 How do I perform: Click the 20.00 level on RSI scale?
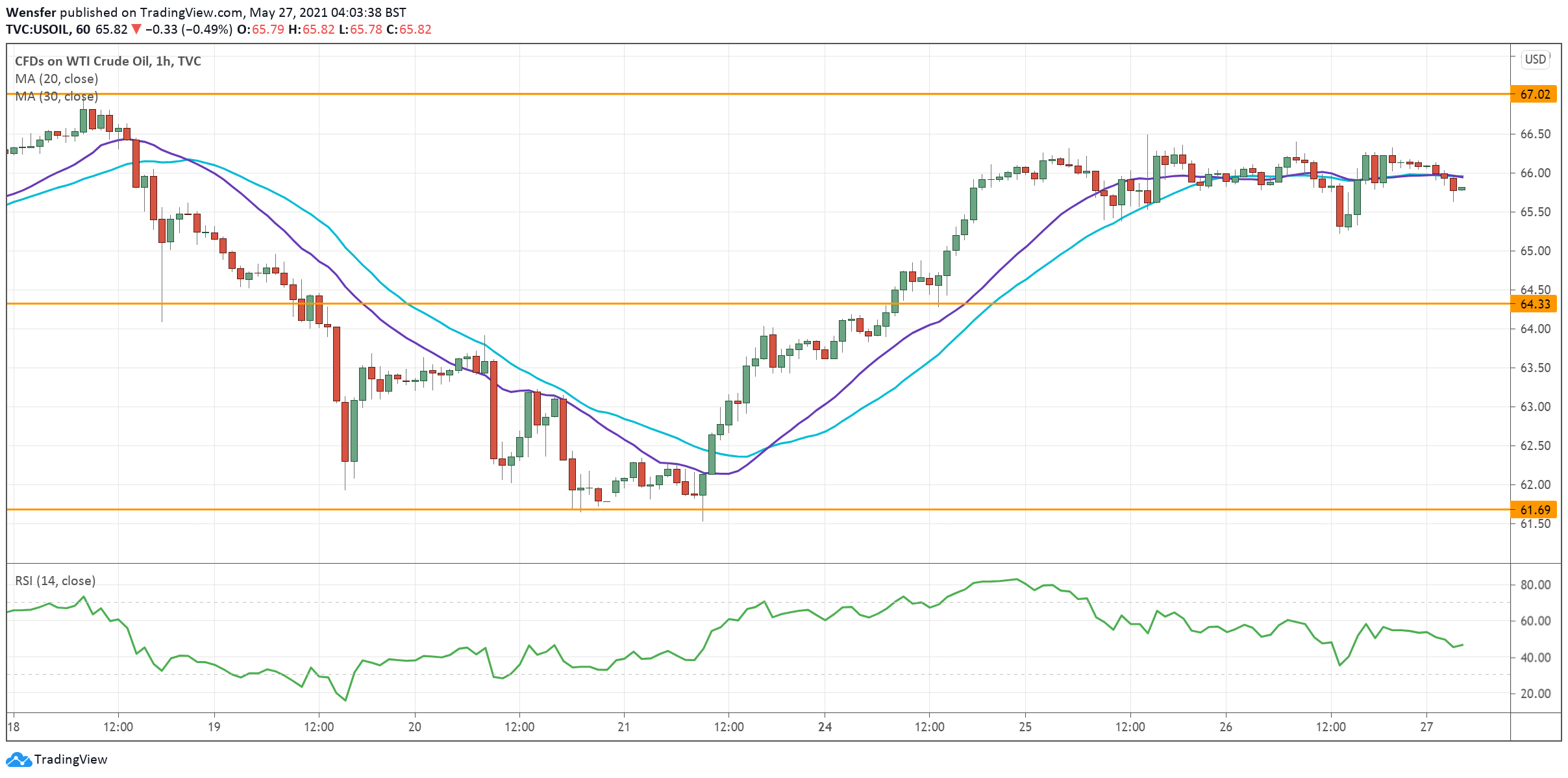click(1535, 694)
